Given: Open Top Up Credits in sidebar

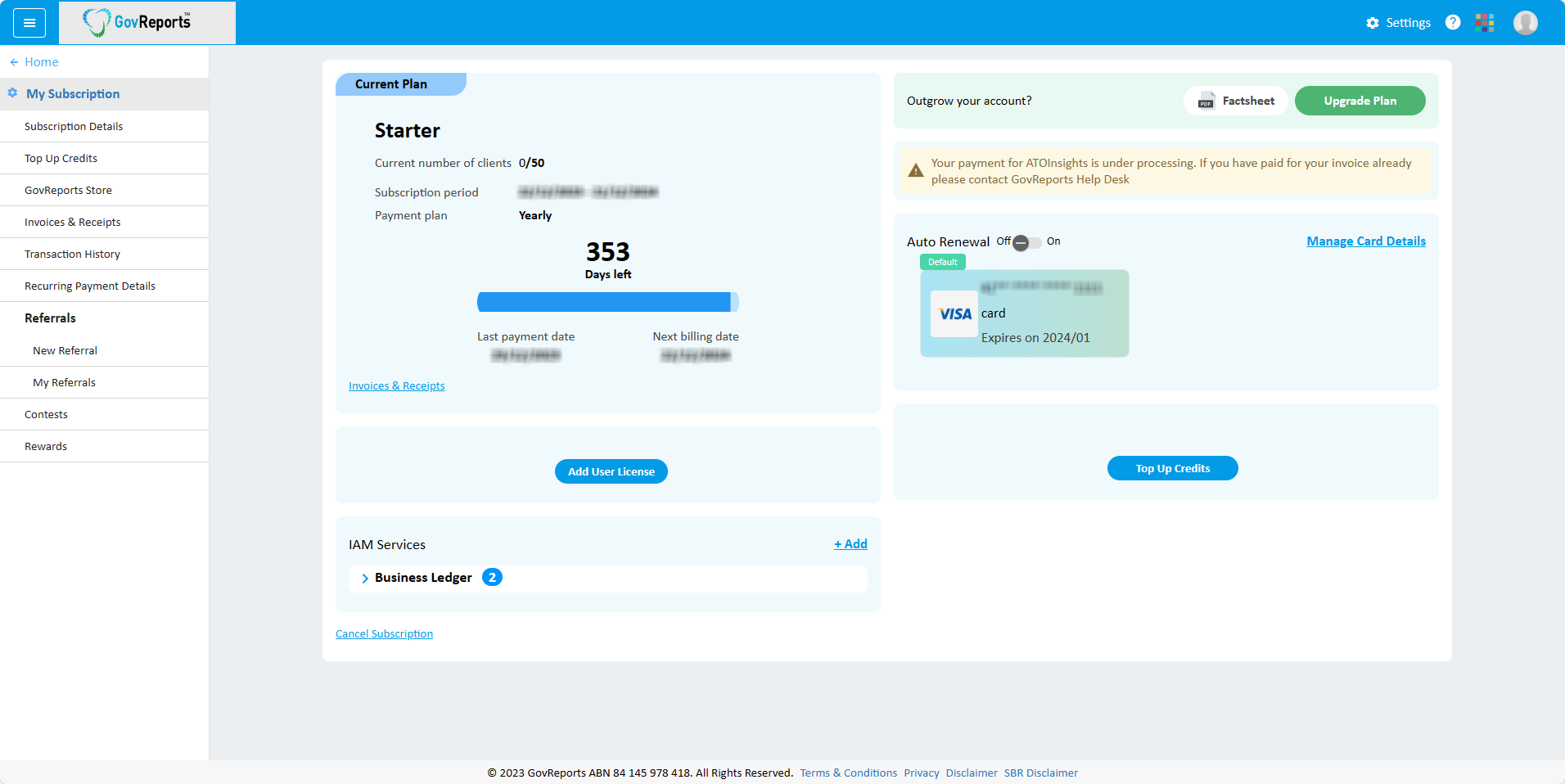Looking at the screenshot, I should point(61,158).
